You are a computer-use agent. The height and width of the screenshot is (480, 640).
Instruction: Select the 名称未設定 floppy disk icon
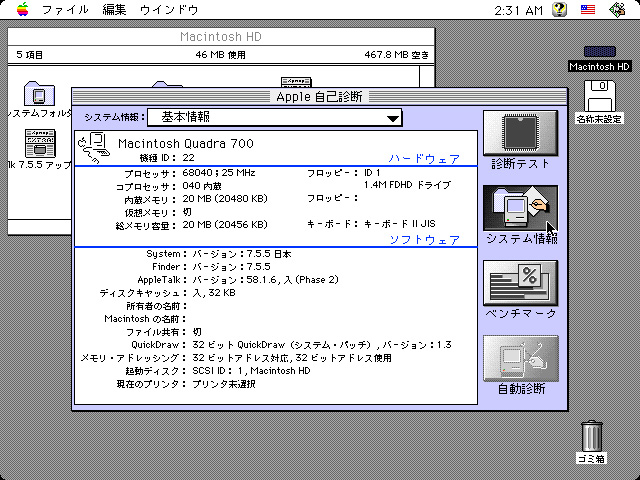600,96
